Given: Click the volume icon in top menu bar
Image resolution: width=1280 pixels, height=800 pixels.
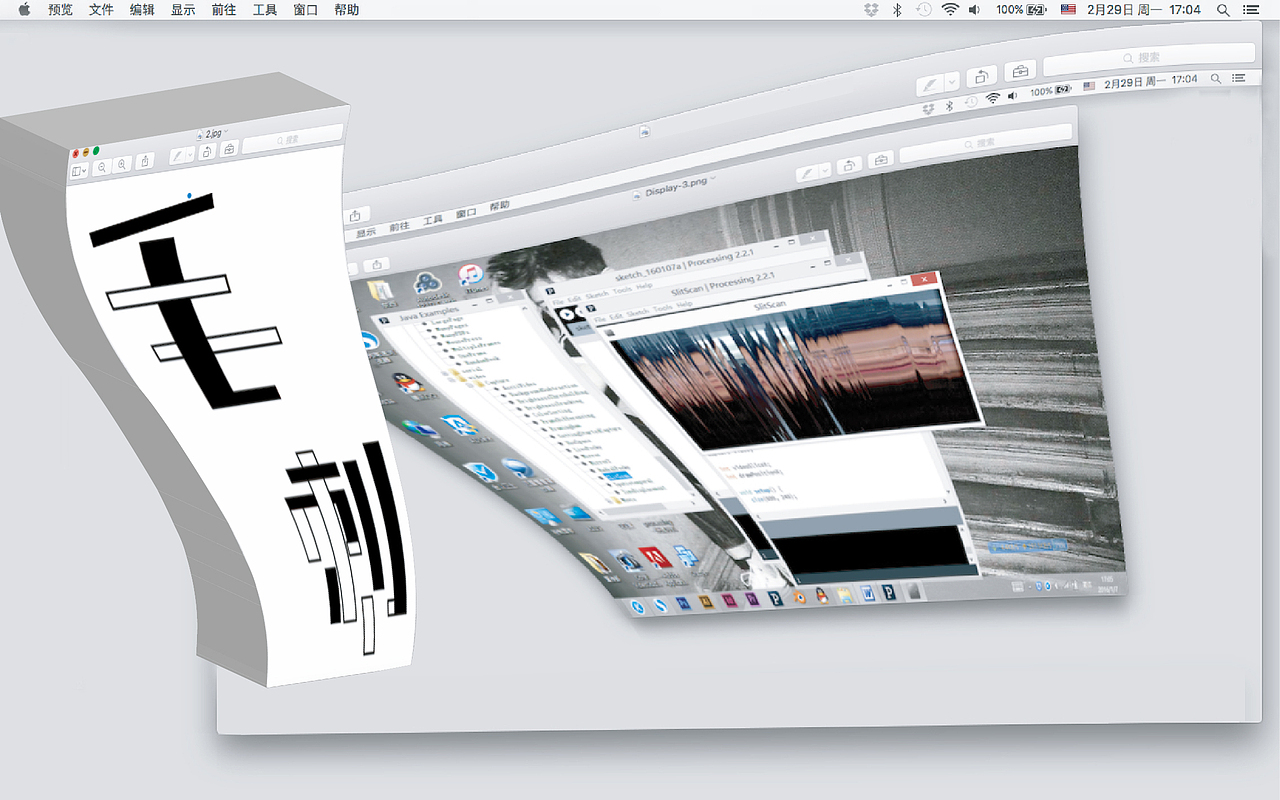Looking at the screenshot, I should tap(975, 10).
